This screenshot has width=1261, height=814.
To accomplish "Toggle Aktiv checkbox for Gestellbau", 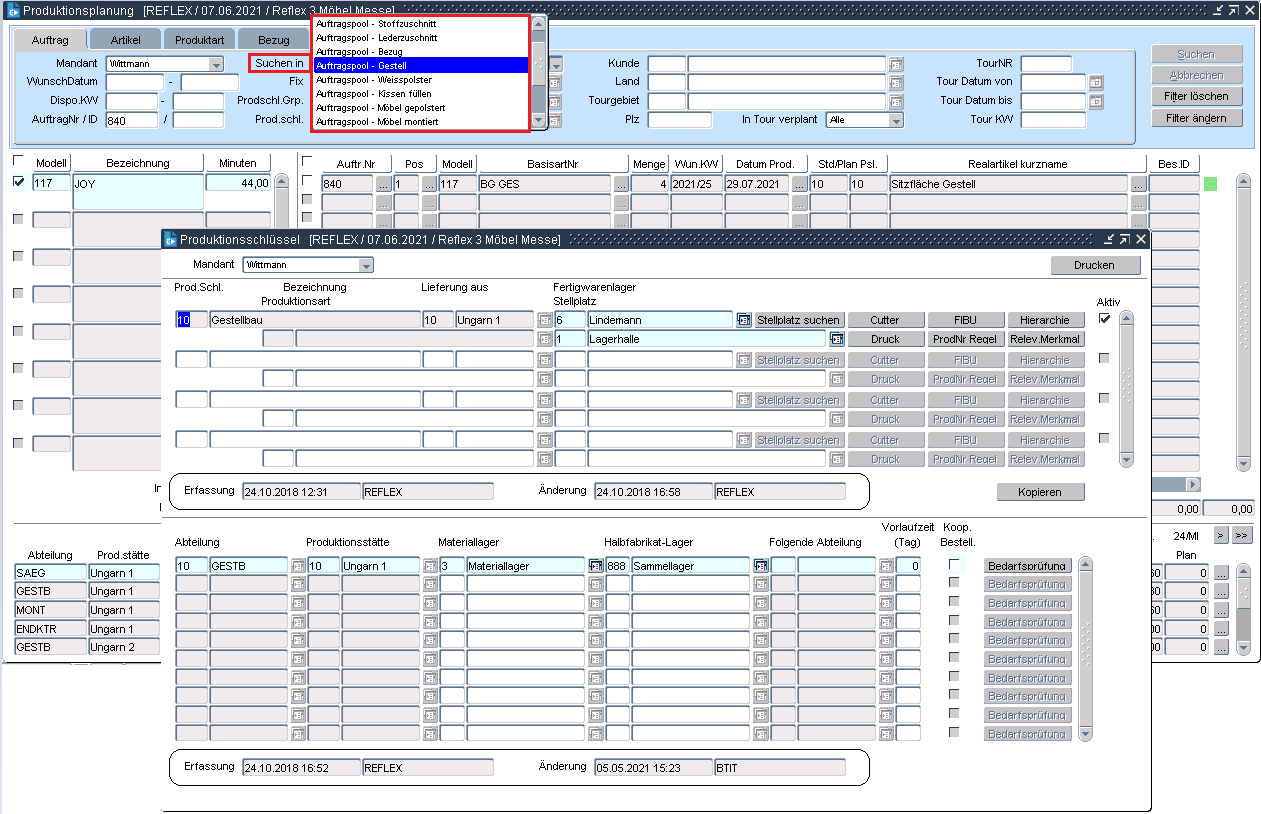I will tap(1105, 319).
